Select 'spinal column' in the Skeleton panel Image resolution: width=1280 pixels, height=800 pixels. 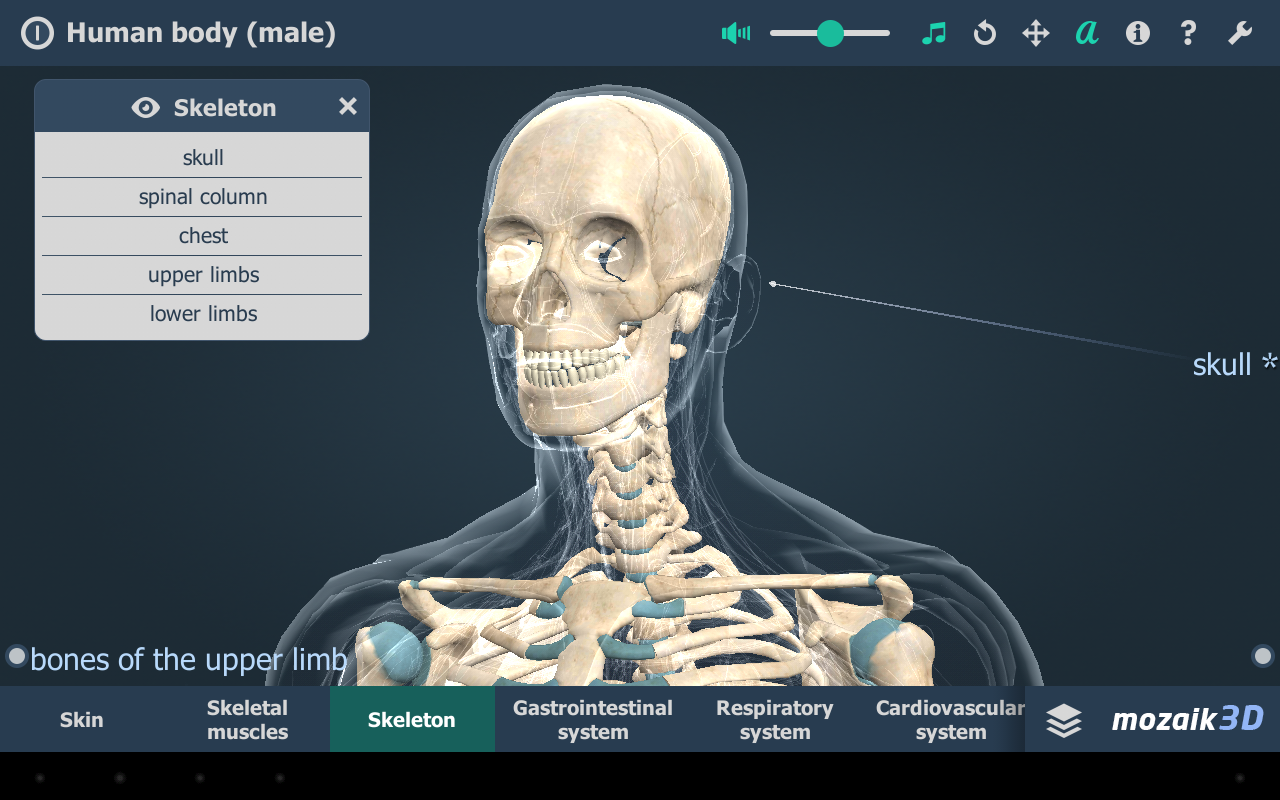click(202, 196)
